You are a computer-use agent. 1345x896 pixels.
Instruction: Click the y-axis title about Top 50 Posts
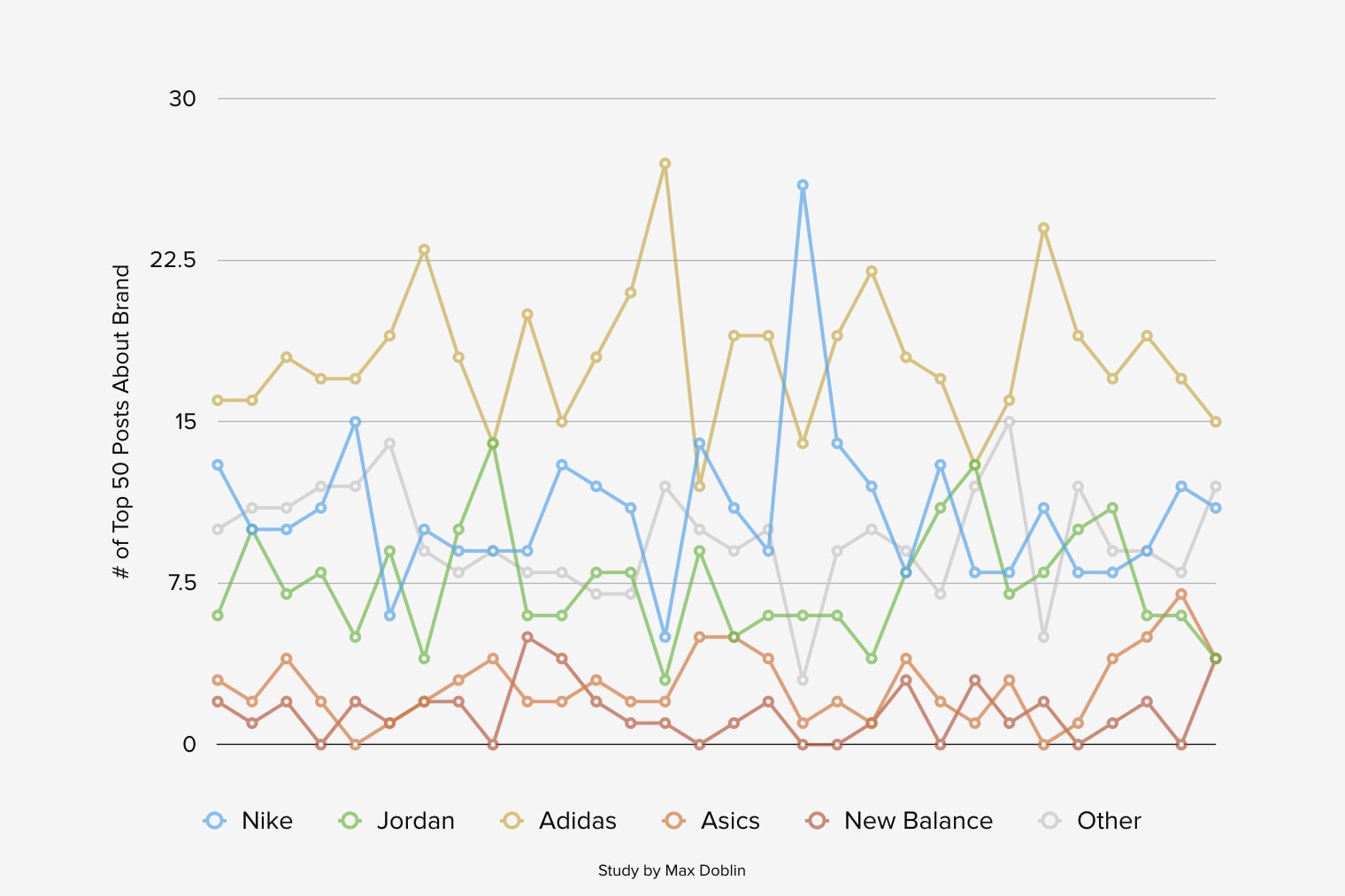click(121, 422)
